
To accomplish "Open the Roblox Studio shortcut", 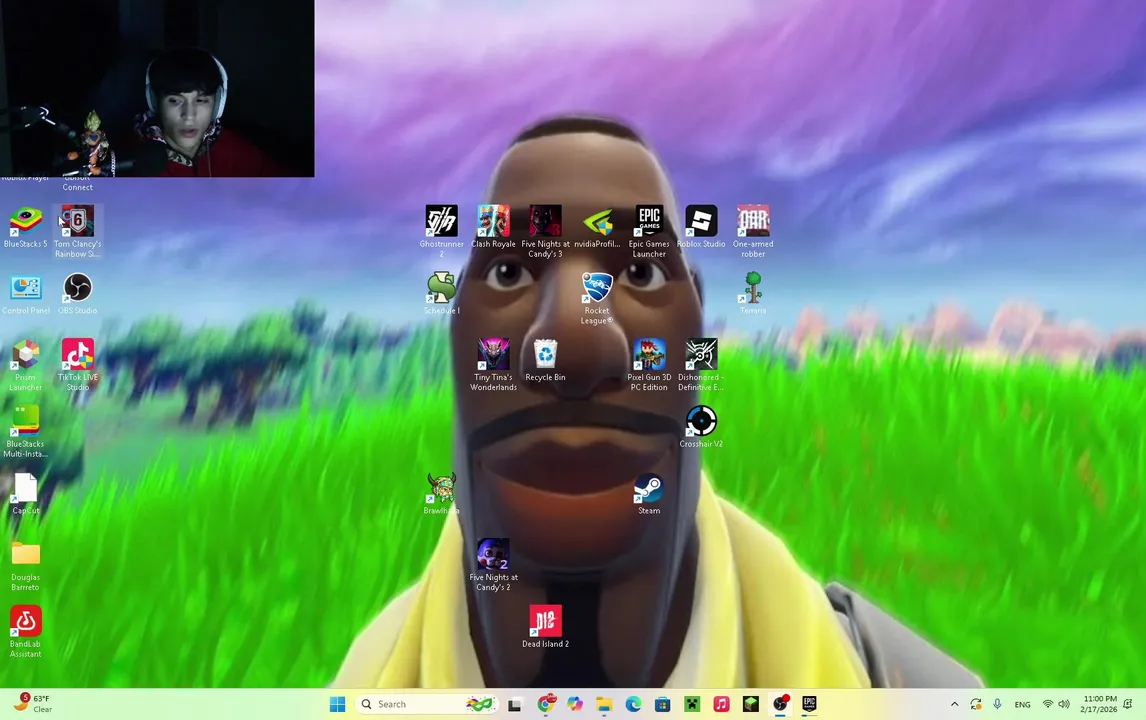I will tap(701, 227).
